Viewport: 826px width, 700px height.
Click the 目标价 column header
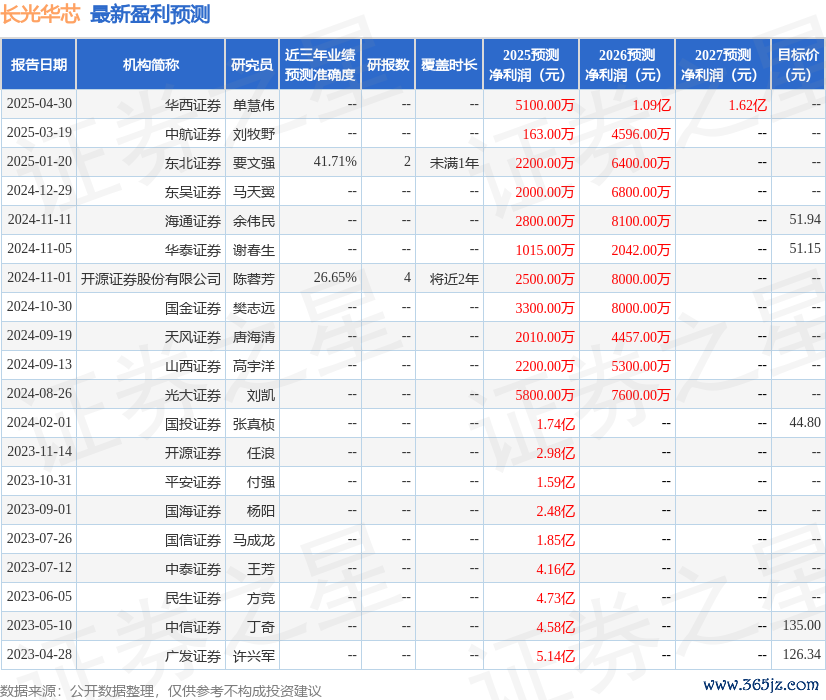click(798, 64)
